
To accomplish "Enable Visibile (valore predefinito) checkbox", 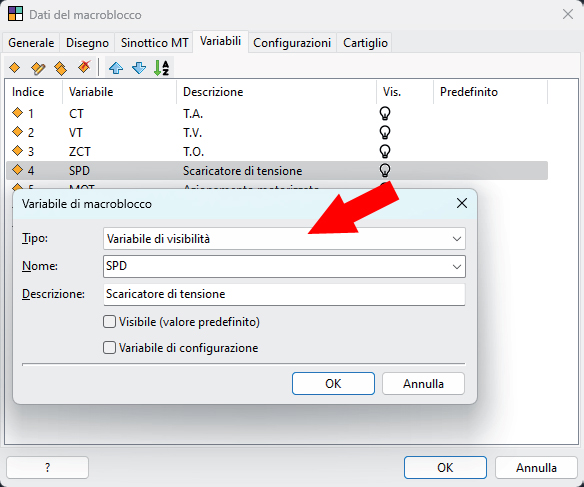I will coord(109,322).
